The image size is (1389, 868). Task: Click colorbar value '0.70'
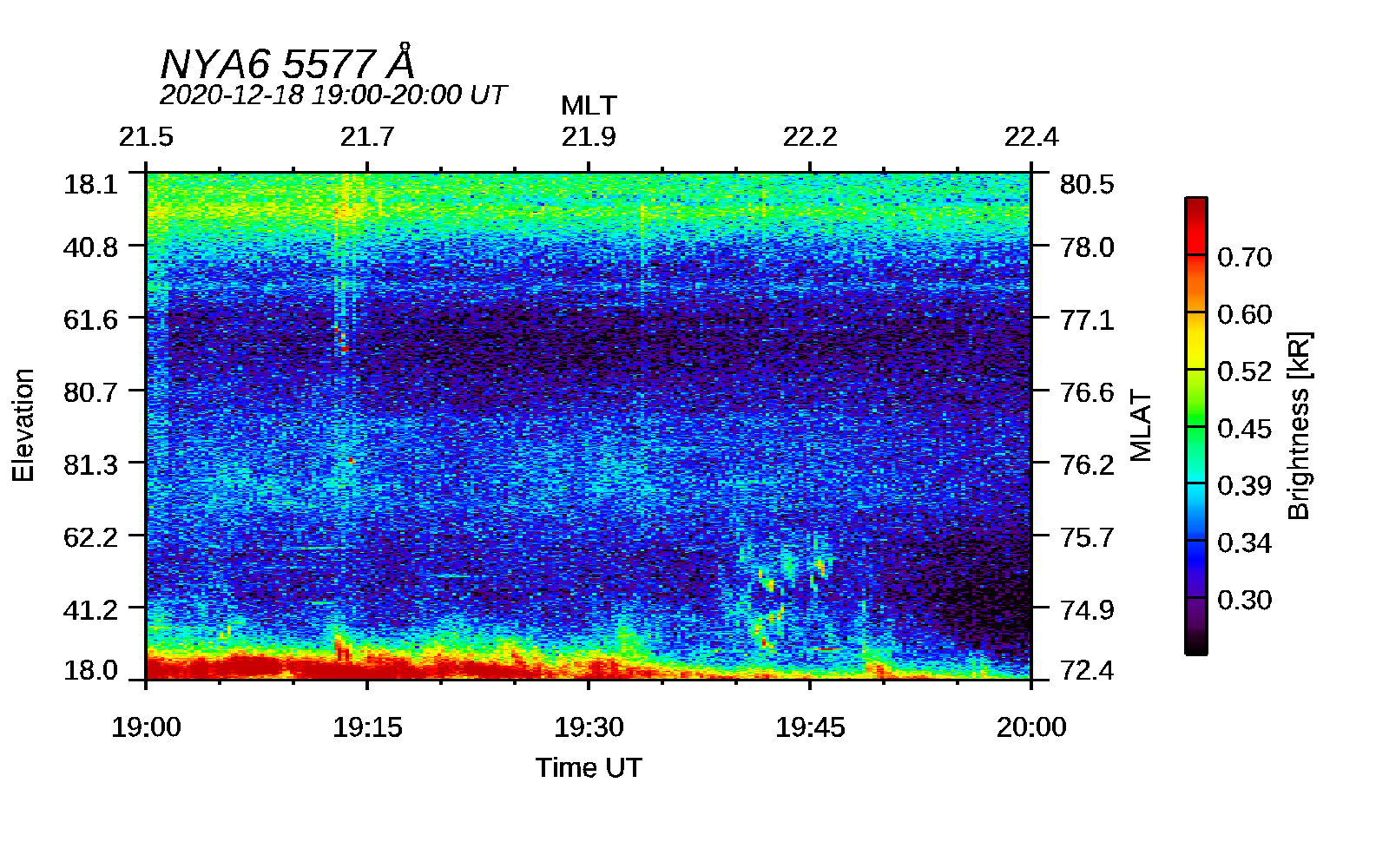coord(1244,258)
